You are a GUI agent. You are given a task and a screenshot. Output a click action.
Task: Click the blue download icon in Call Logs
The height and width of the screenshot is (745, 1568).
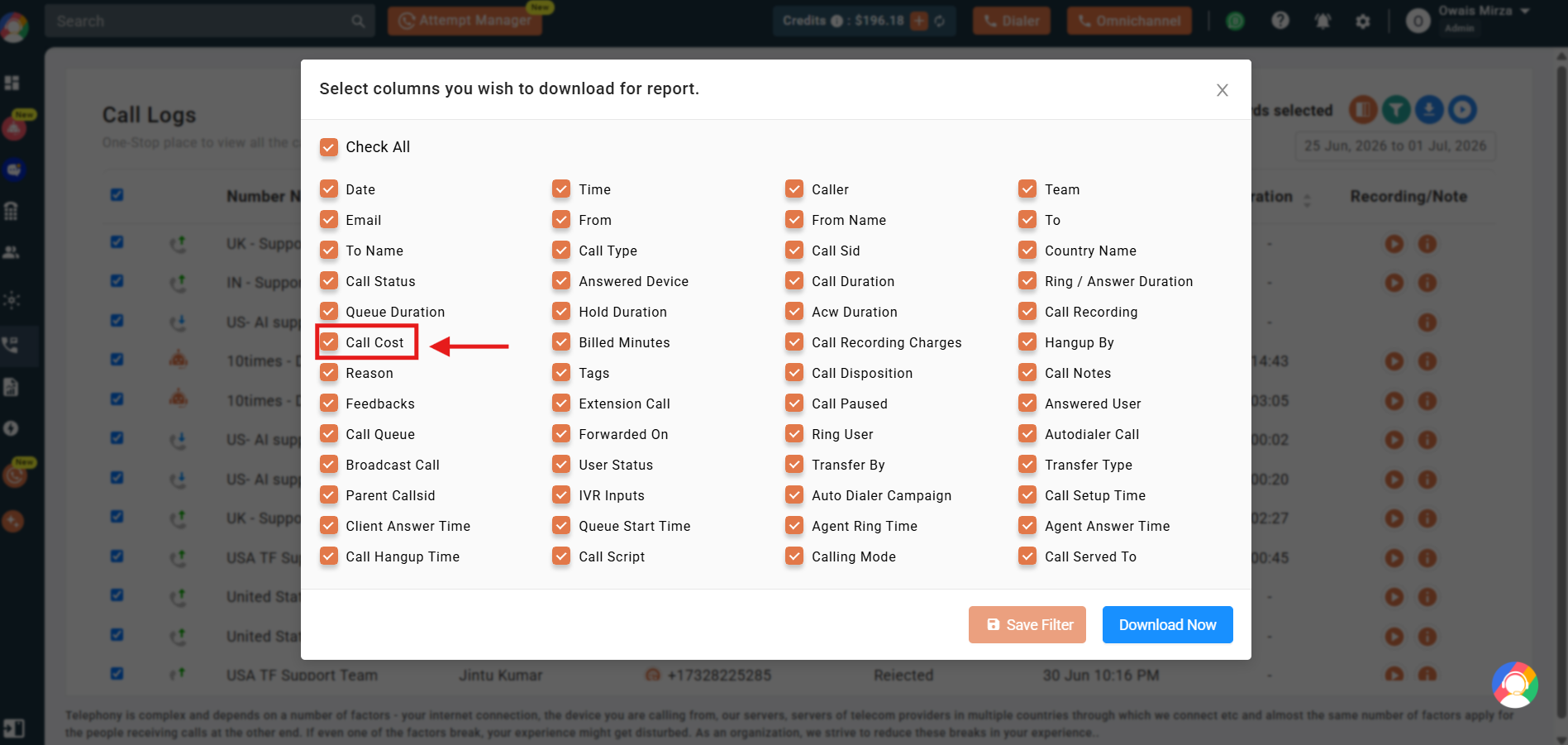point(1429,109)
